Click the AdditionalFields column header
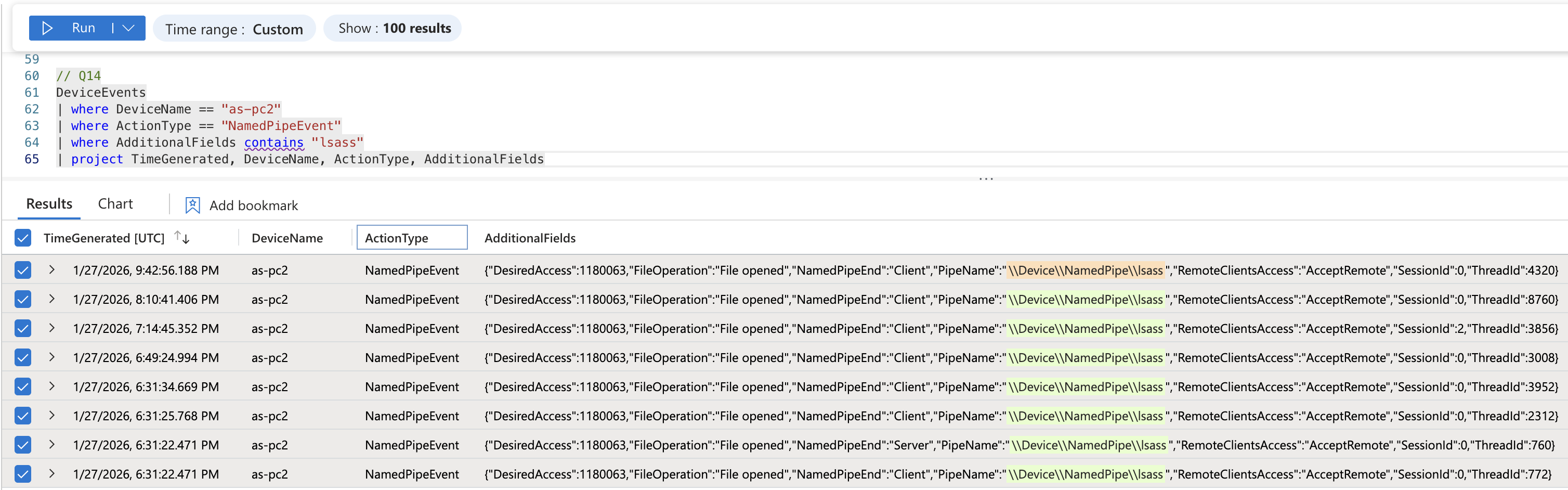The width and height of the screenshot is (1568, 490). click(530, 238)
